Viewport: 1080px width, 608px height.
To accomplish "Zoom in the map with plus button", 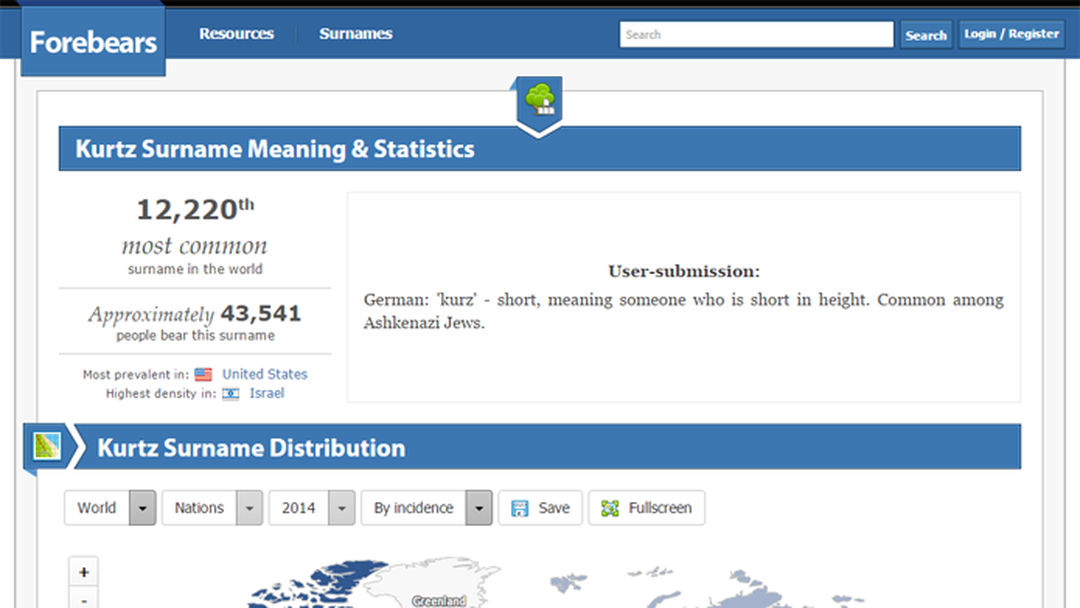I will tap(84, 573).
